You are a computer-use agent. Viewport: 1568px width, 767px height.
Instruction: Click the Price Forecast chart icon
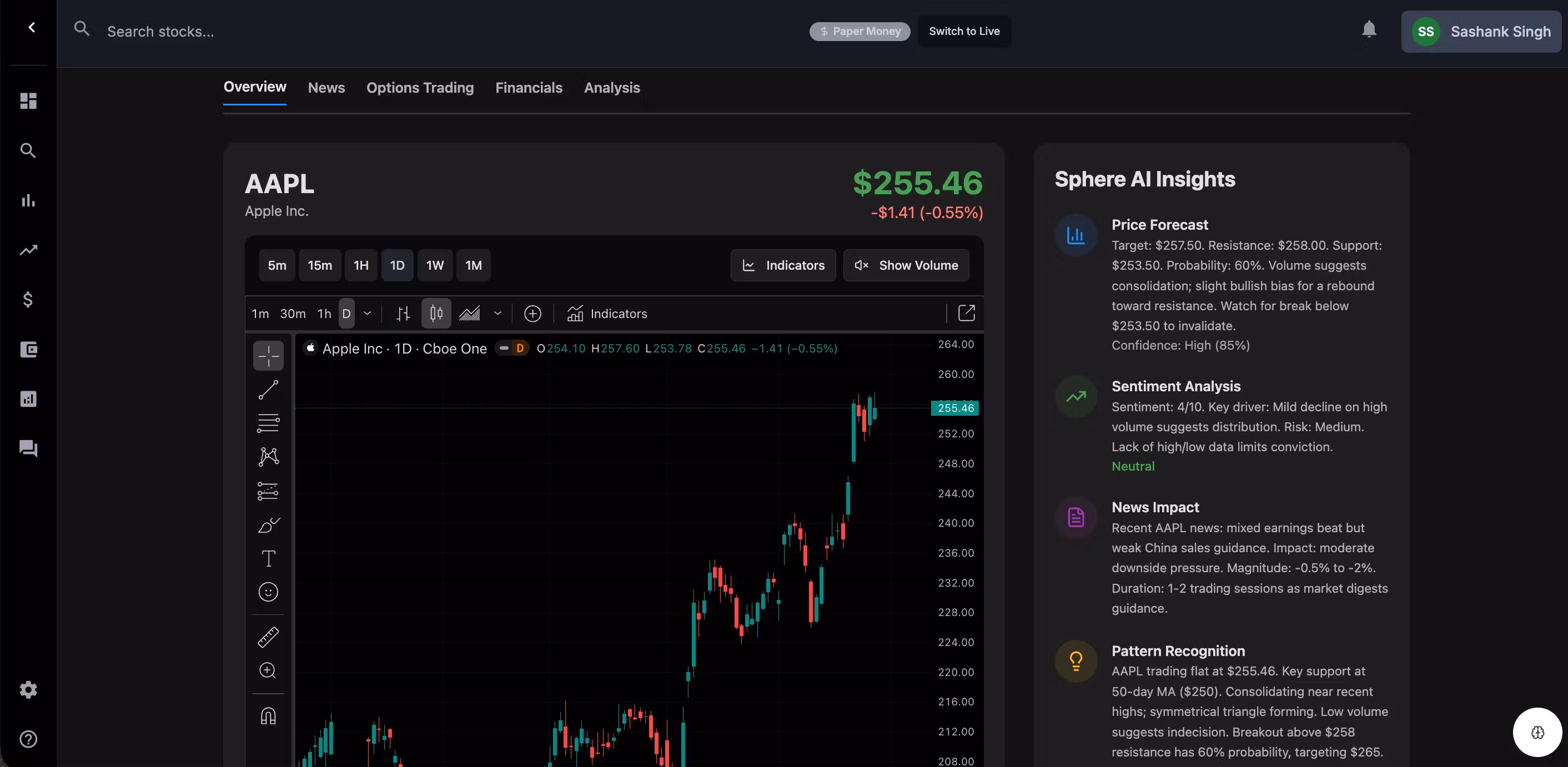click(1076, 235)
